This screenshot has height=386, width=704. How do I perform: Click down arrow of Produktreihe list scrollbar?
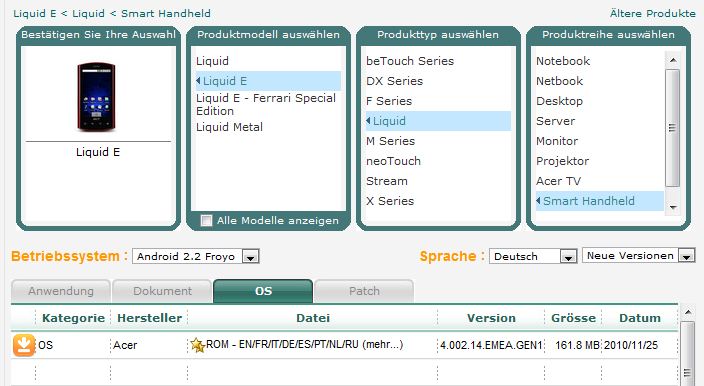(x=673, y=207)
